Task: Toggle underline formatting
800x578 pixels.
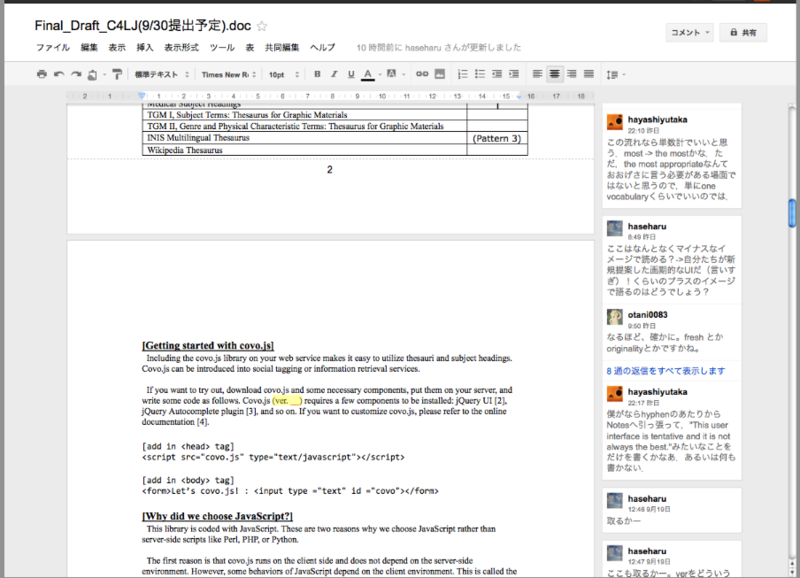Action: 351,74
